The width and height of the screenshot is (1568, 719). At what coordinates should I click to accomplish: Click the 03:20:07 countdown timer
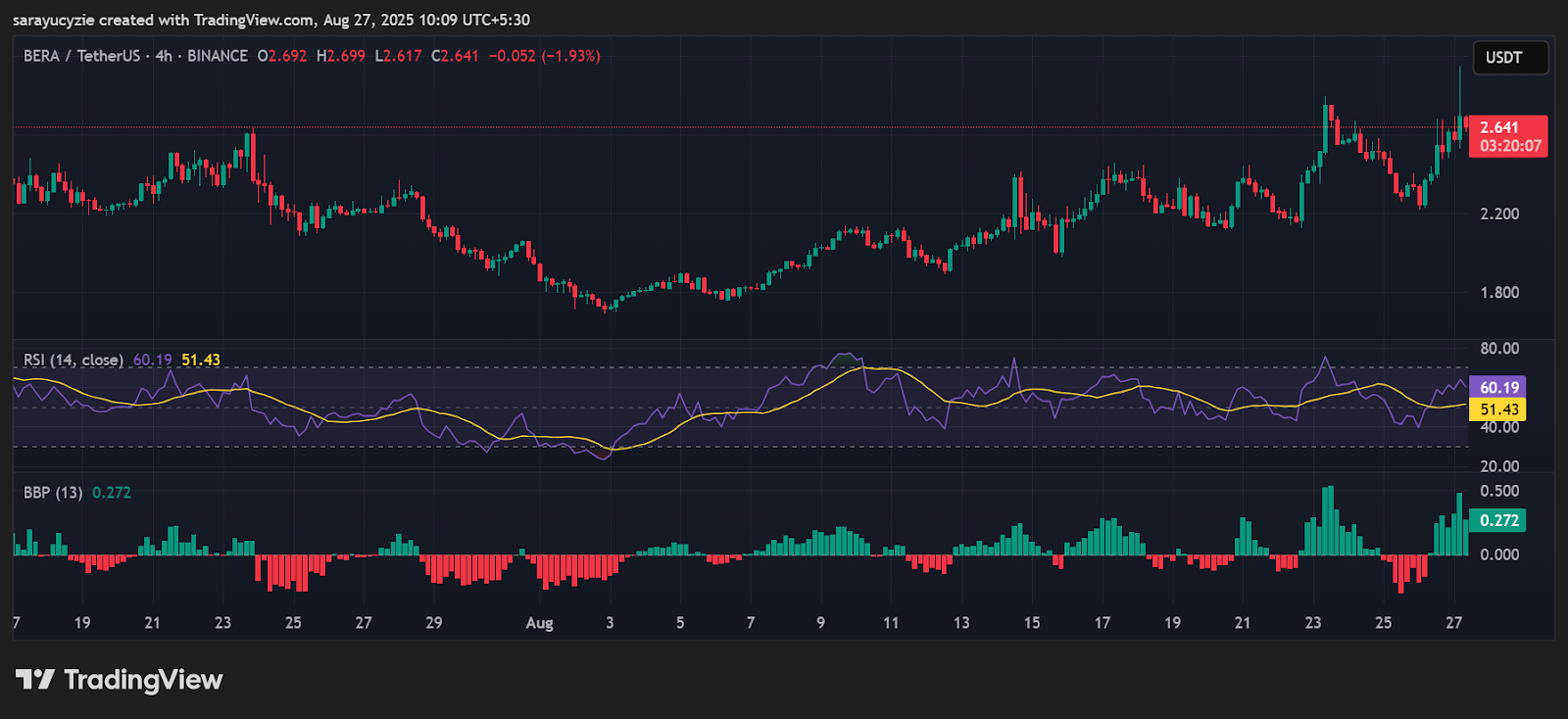(x=1510, y=146)
